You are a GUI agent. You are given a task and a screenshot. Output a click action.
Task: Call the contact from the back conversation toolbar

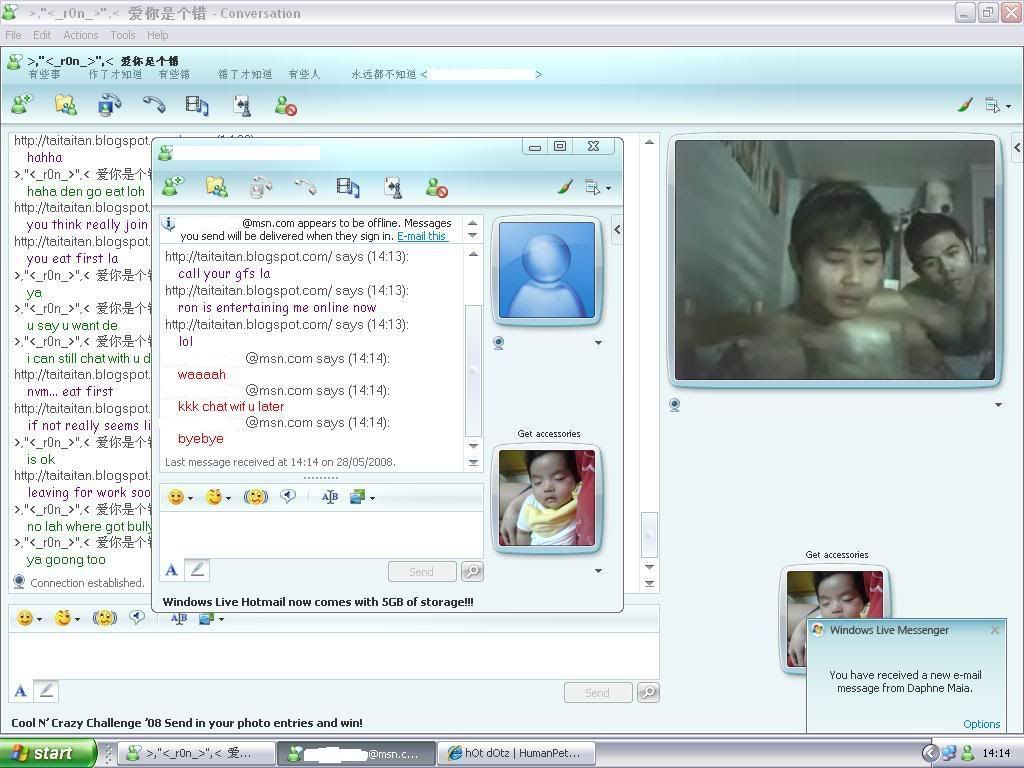coord(154,104)
